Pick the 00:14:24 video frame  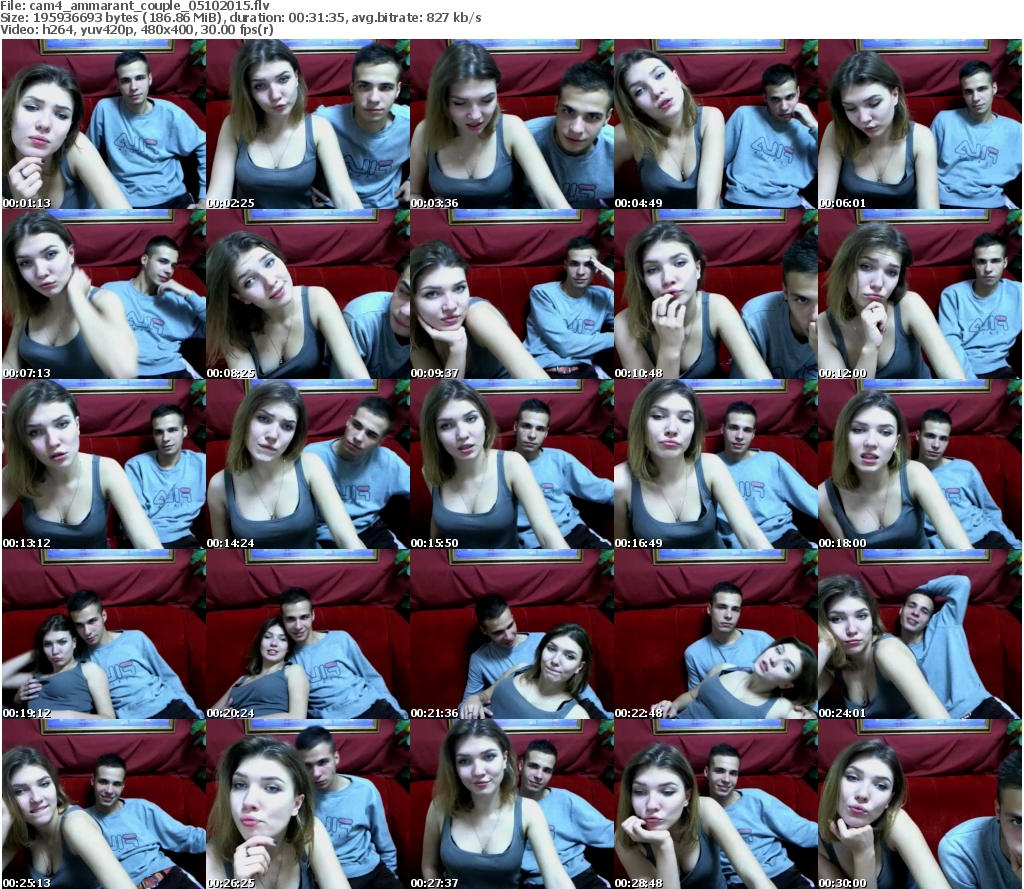pyautogui.click(x=308, y=464)
